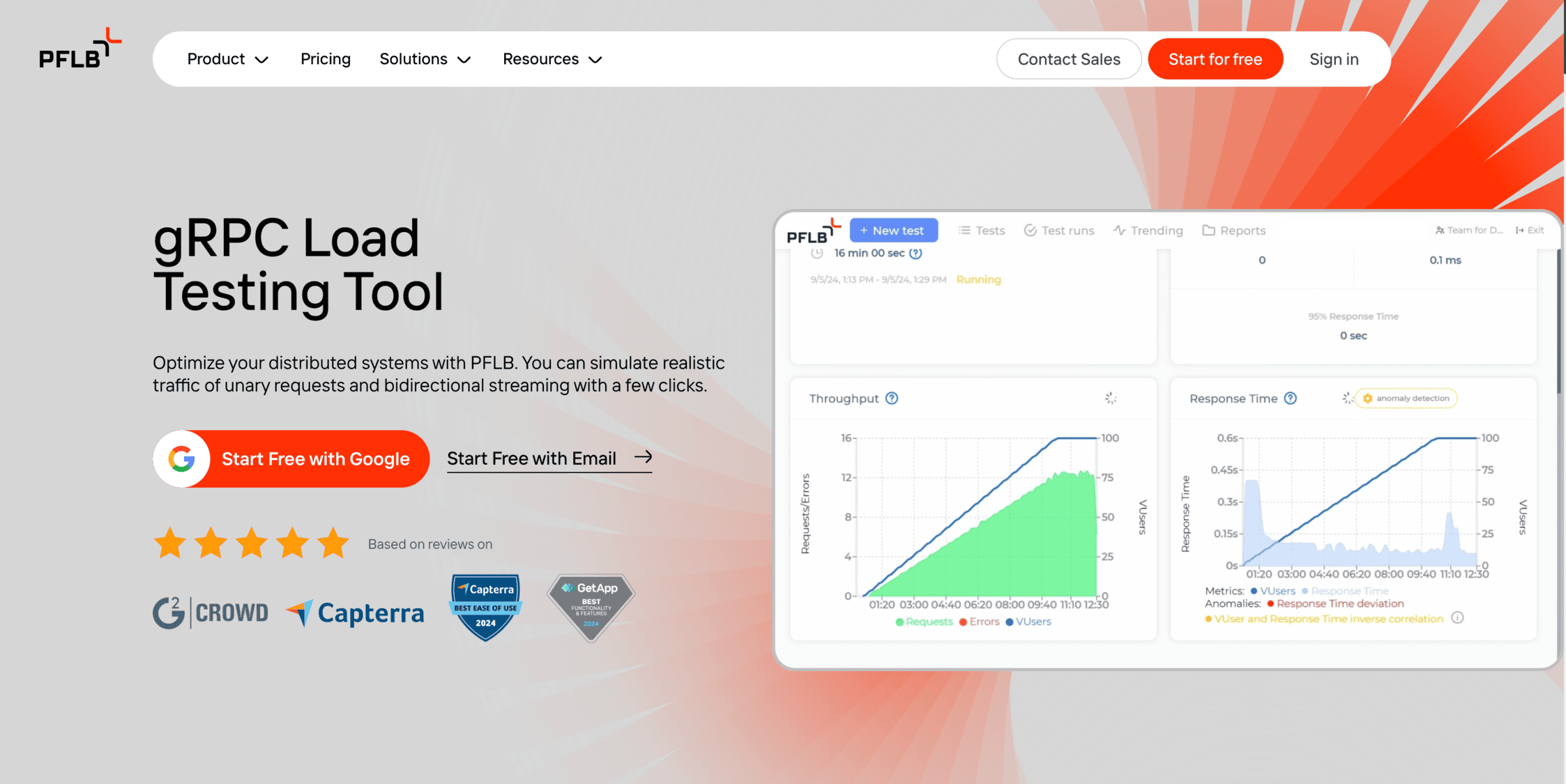Viewport: 1566px width, 784px height.
Task: Click the 9/5/24, 1:13 PM date range text
Action: 878,279
